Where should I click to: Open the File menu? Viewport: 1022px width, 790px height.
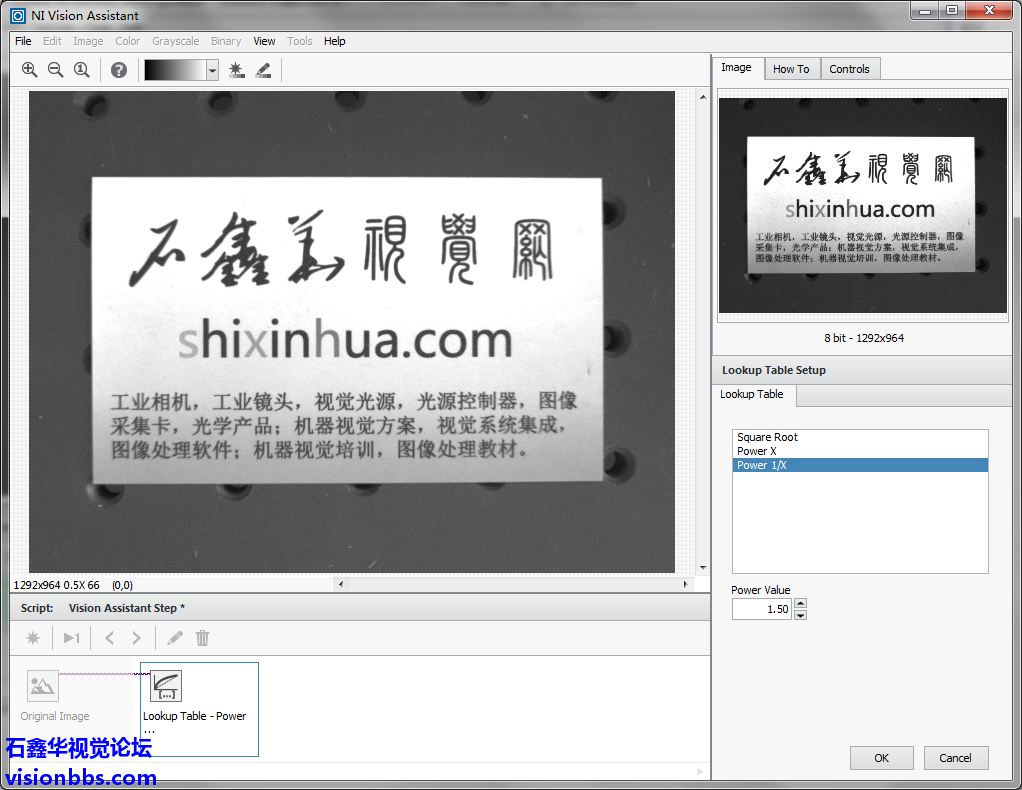click(x=23, y=41)
